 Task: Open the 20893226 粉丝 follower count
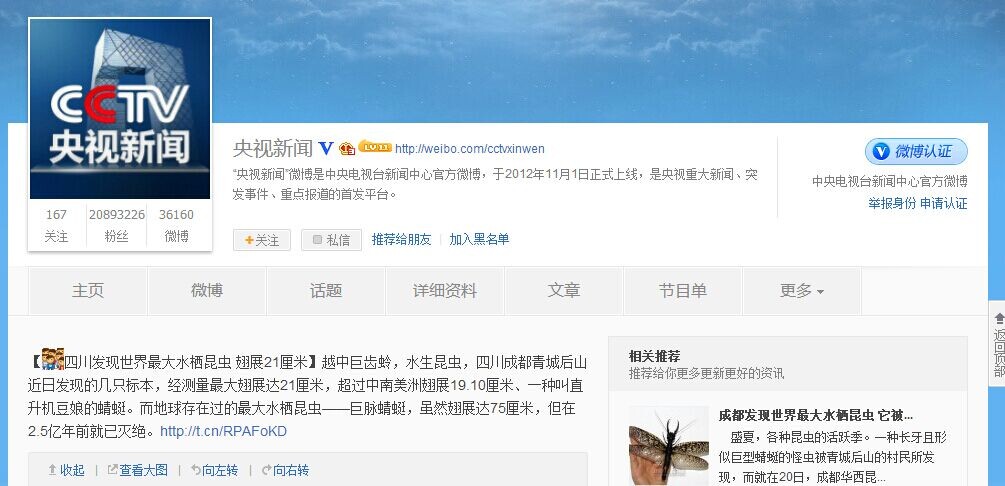117,225
